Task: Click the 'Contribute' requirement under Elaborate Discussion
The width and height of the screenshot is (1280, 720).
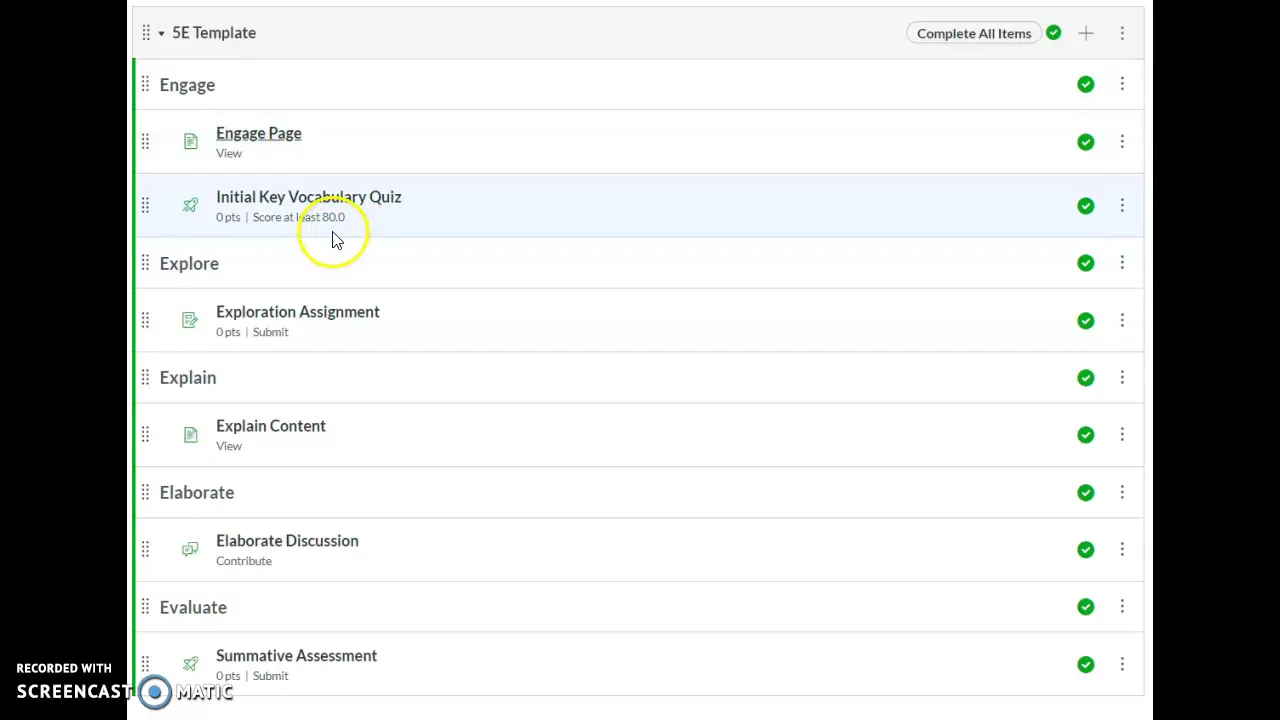Action: click(244, 561)
